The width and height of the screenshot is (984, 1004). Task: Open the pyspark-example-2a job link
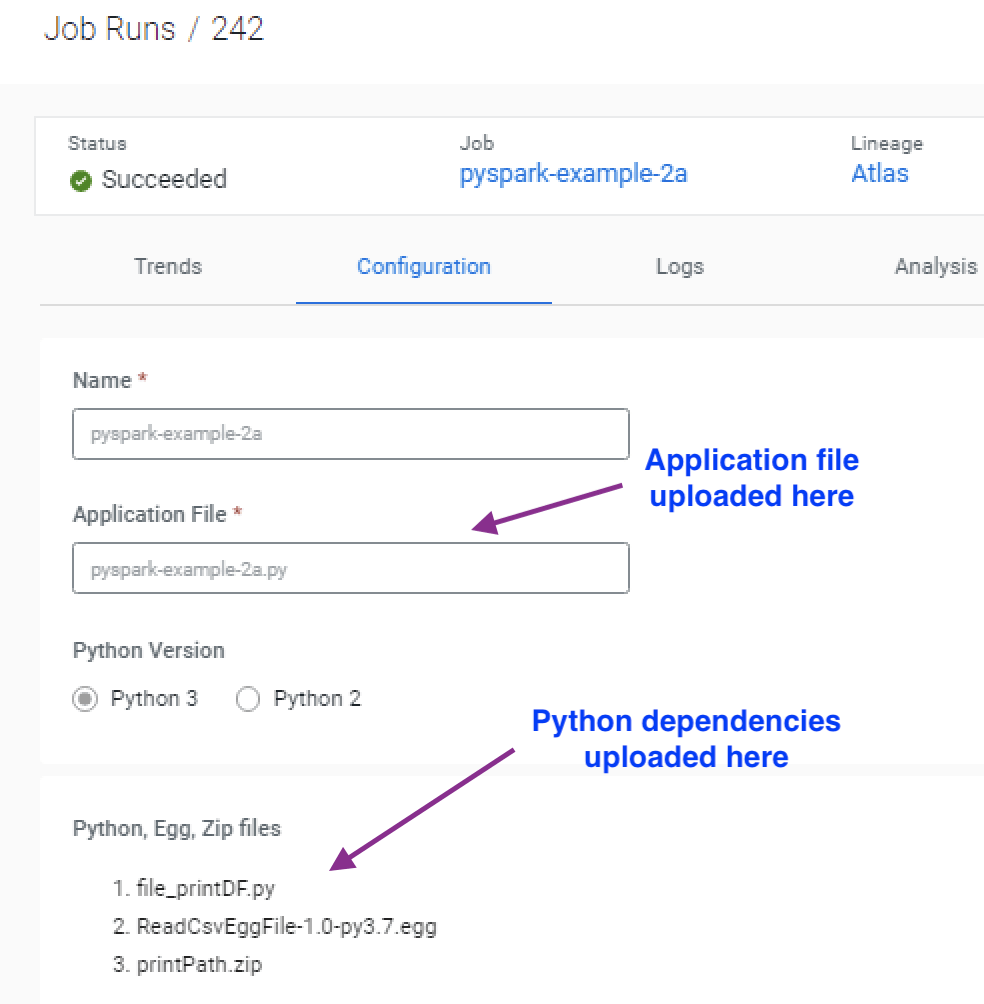(573, 174)
